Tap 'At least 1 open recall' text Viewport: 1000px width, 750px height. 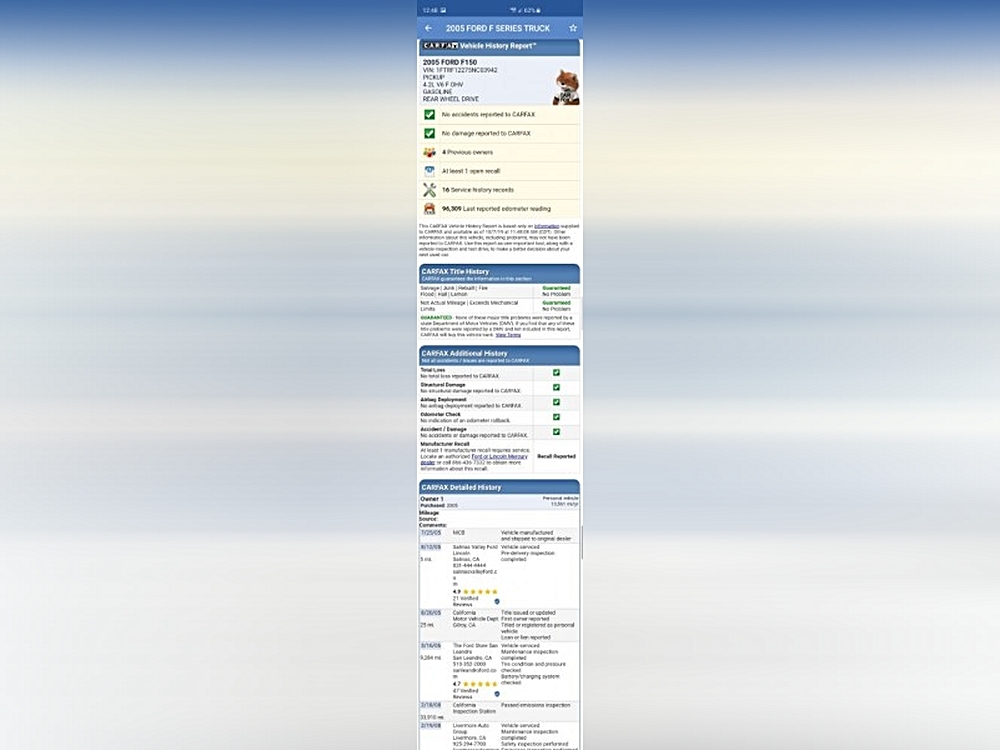pyautogui.click(x=471, y=171)
